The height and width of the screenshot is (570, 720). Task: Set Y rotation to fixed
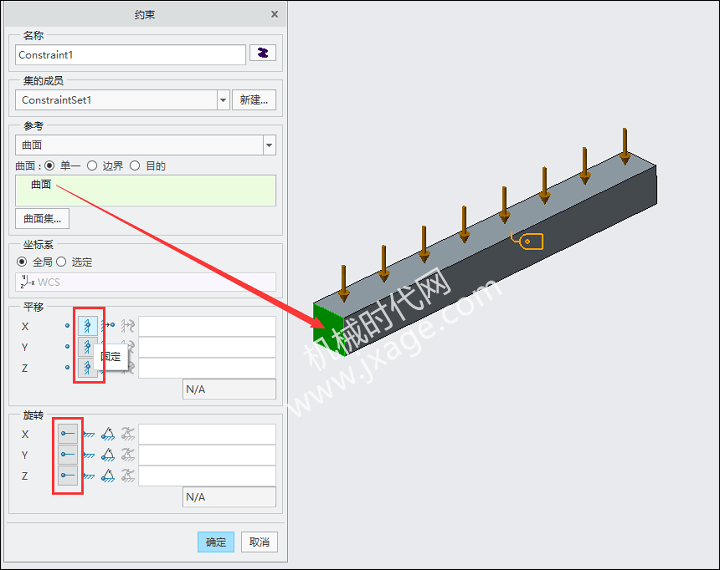[89, 455]
